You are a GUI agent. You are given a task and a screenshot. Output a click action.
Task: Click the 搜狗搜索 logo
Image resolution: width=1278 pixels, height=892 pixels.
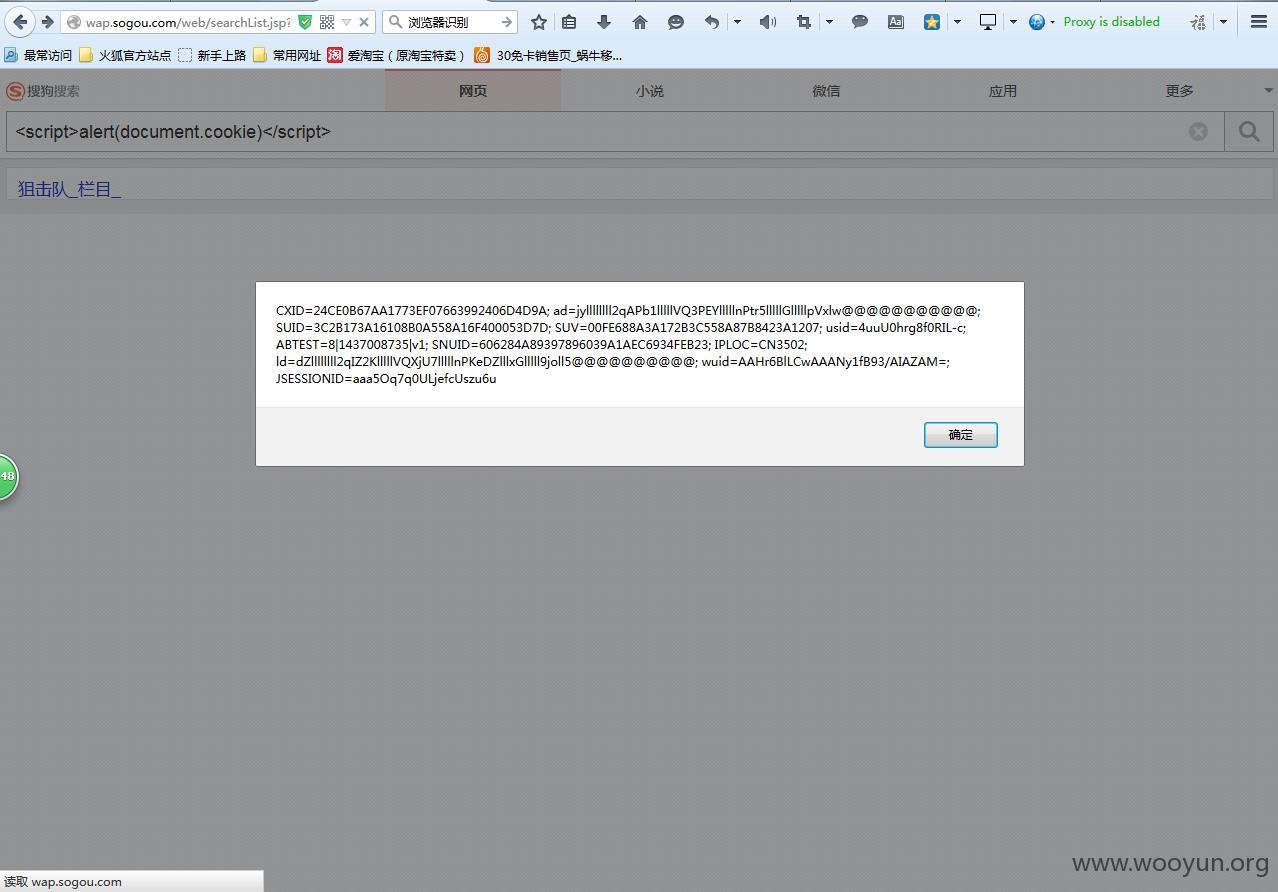(43, 91)
